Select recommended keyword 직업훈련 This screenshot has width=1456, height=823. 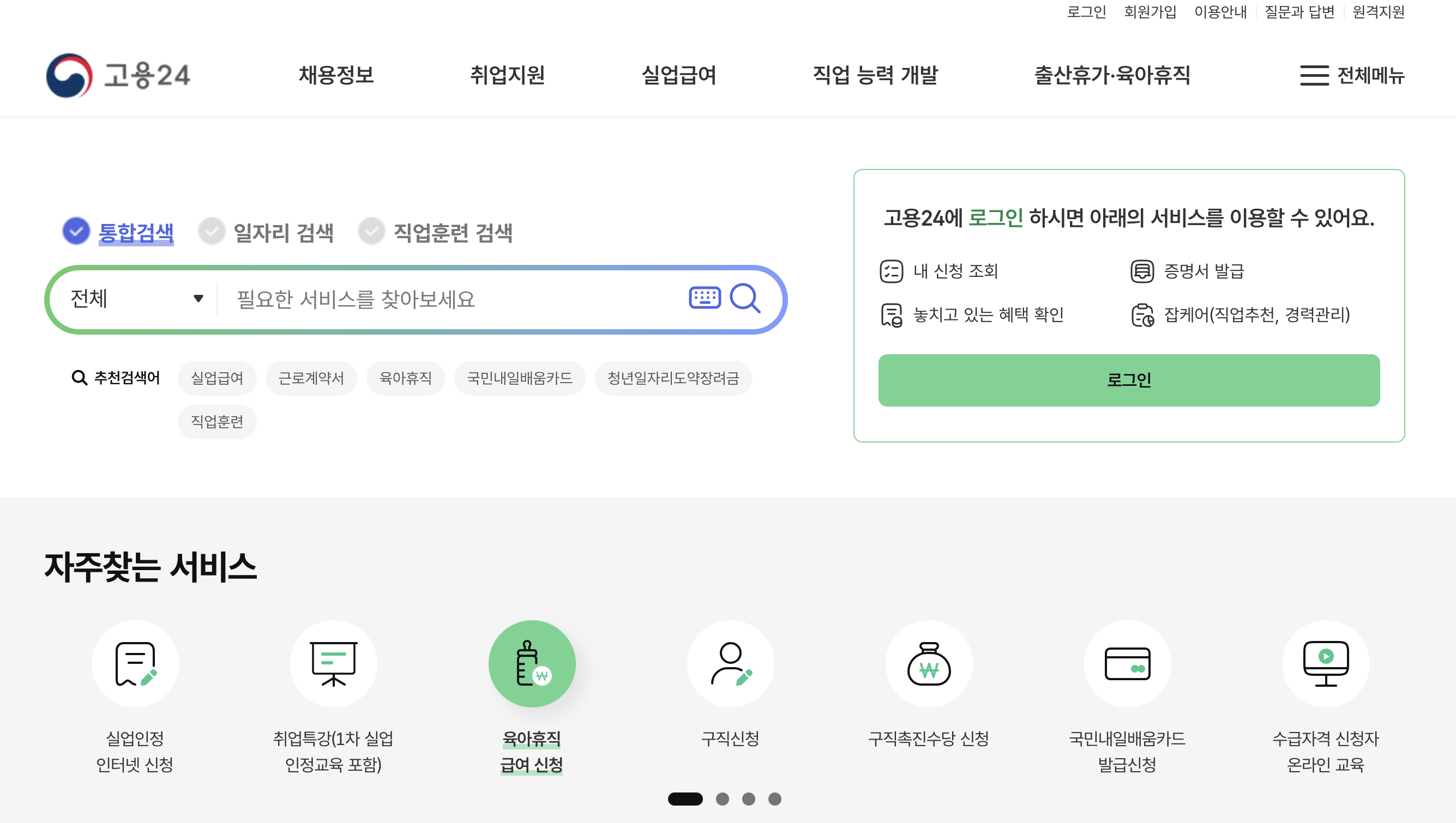217,421
